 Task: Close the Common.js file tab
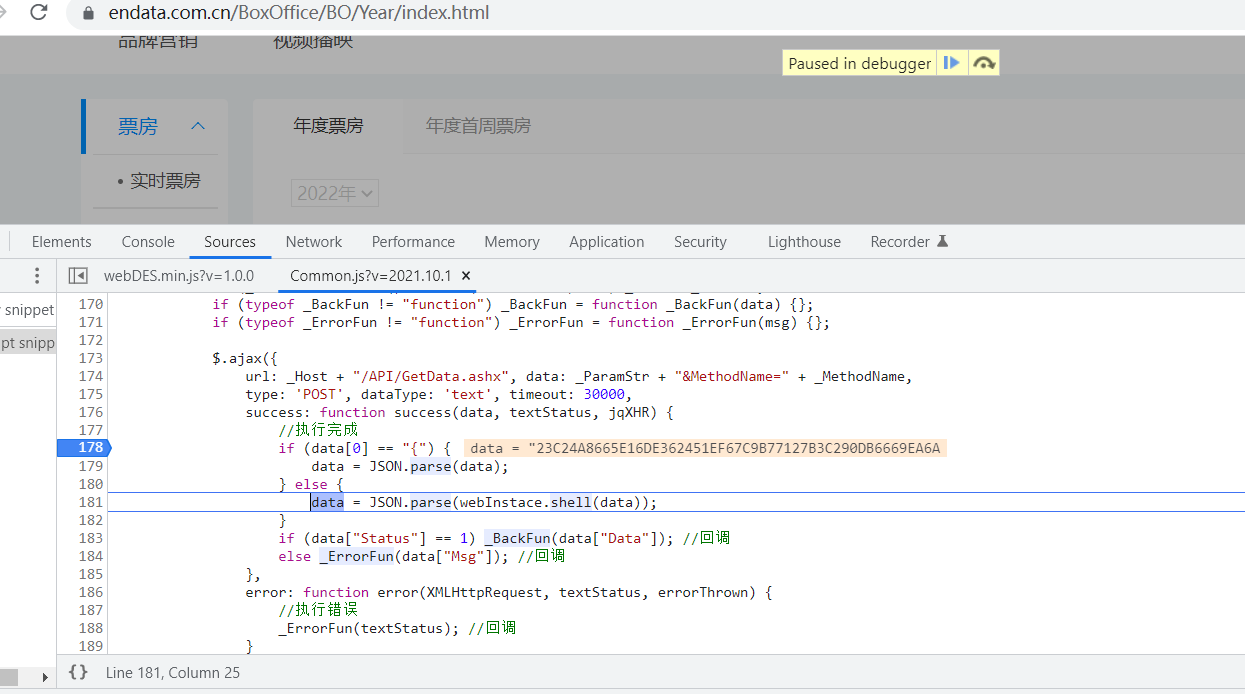click(x=466, y=276)
